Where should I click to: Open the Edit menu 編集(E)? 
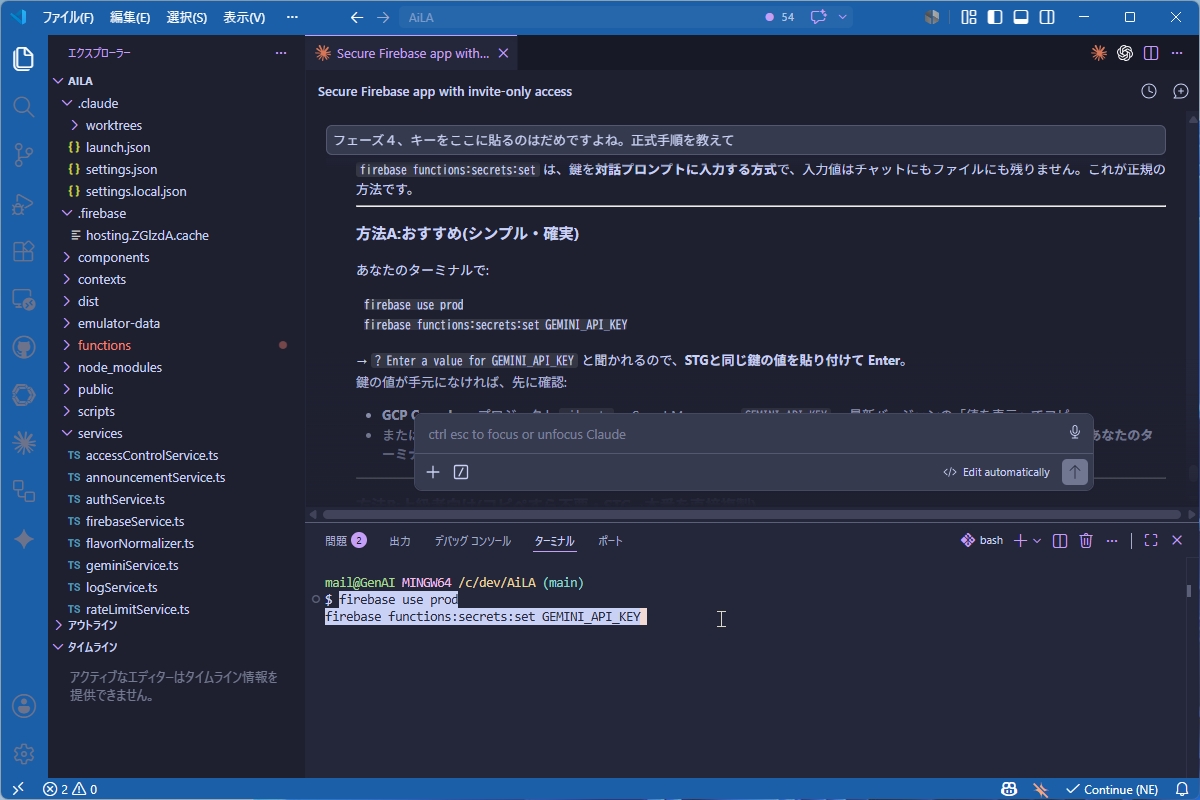[130, 17]
